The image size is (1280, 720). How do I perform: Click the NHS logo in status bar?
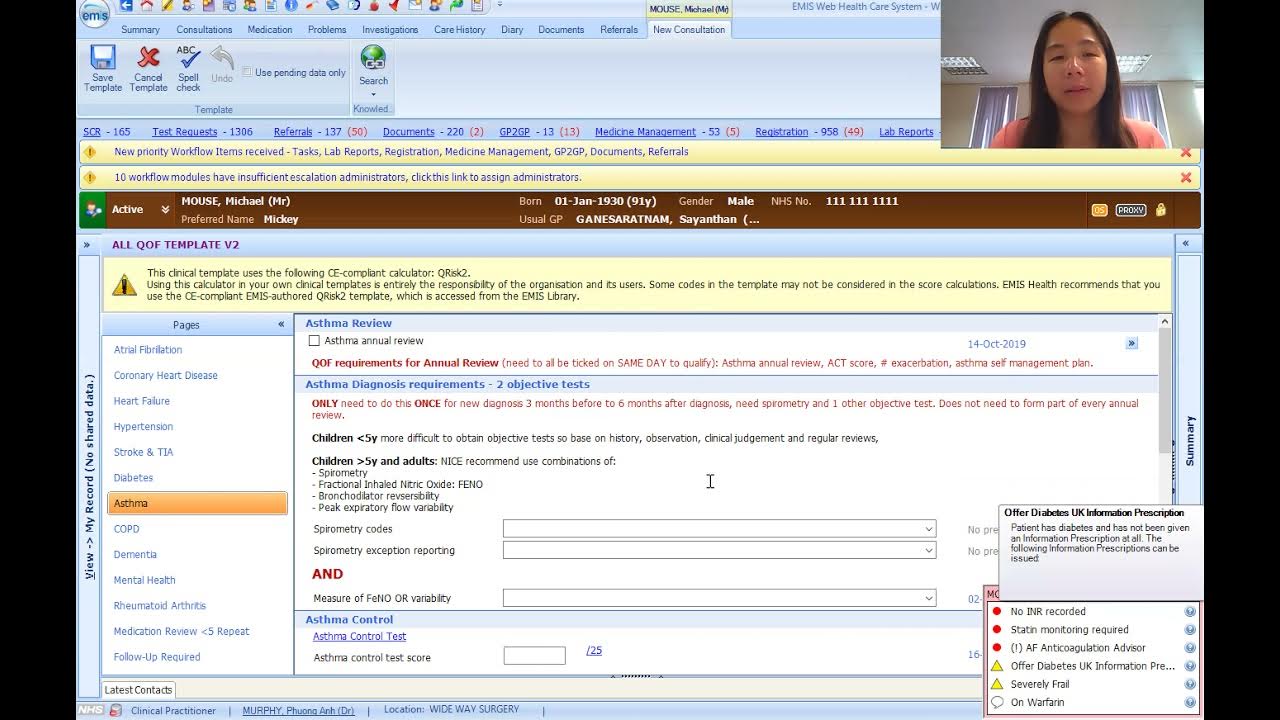pos(91,711)
